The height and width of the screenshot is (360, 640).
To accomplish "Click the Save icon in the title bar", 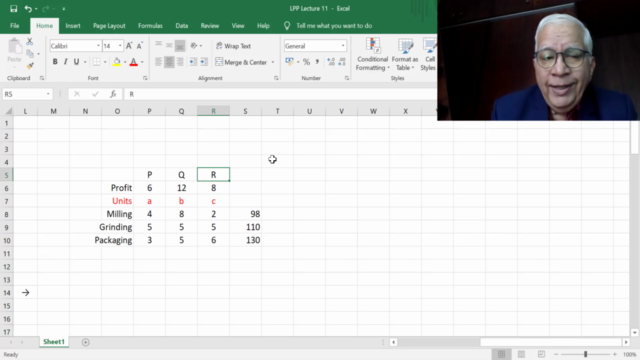I will click(x=13, y=9).
